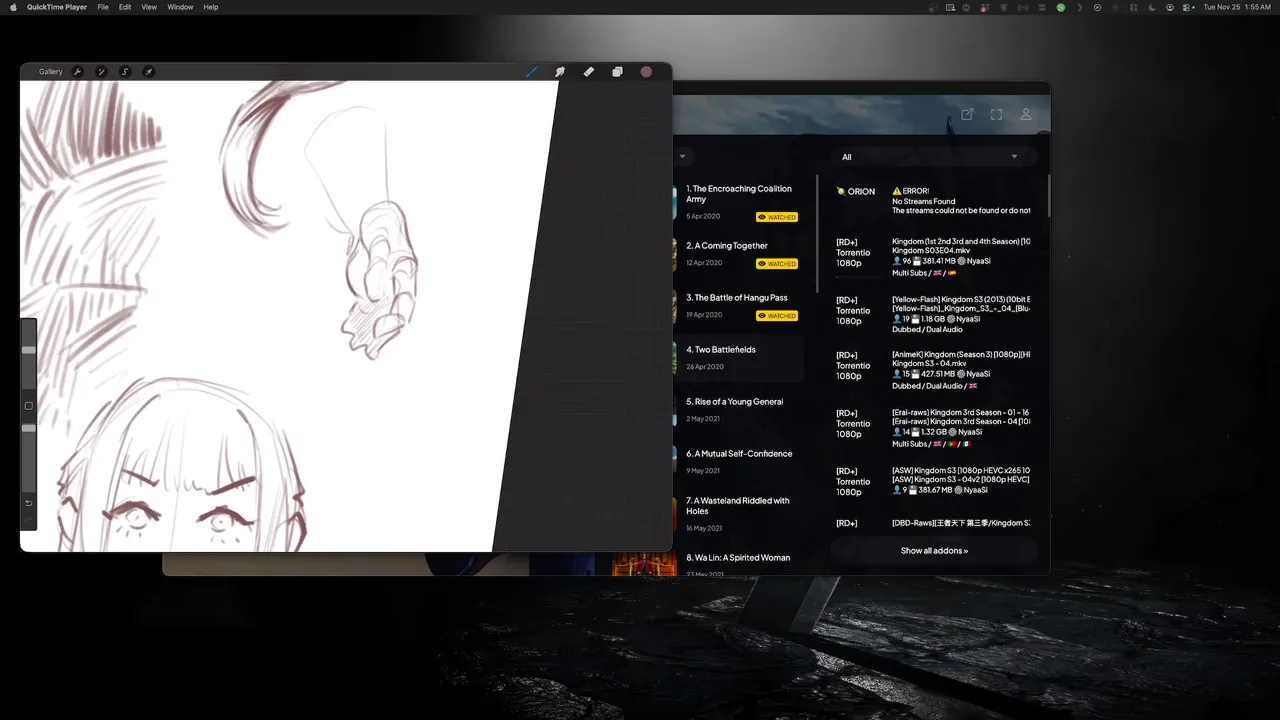Toggle WATCHED badge on Battle of Hangu Pass
1280x720 pixels.
[x=777, y=316]
